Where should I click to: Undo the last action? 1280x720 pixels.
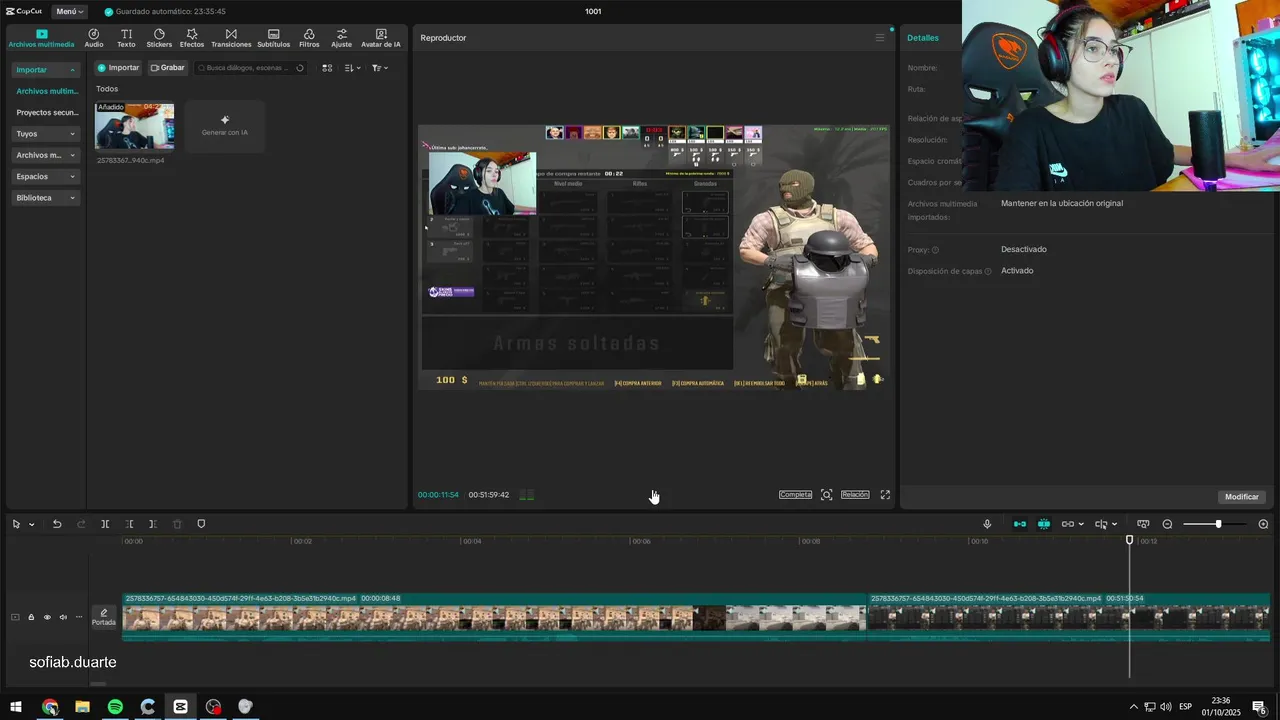click(x=57, y=524)
